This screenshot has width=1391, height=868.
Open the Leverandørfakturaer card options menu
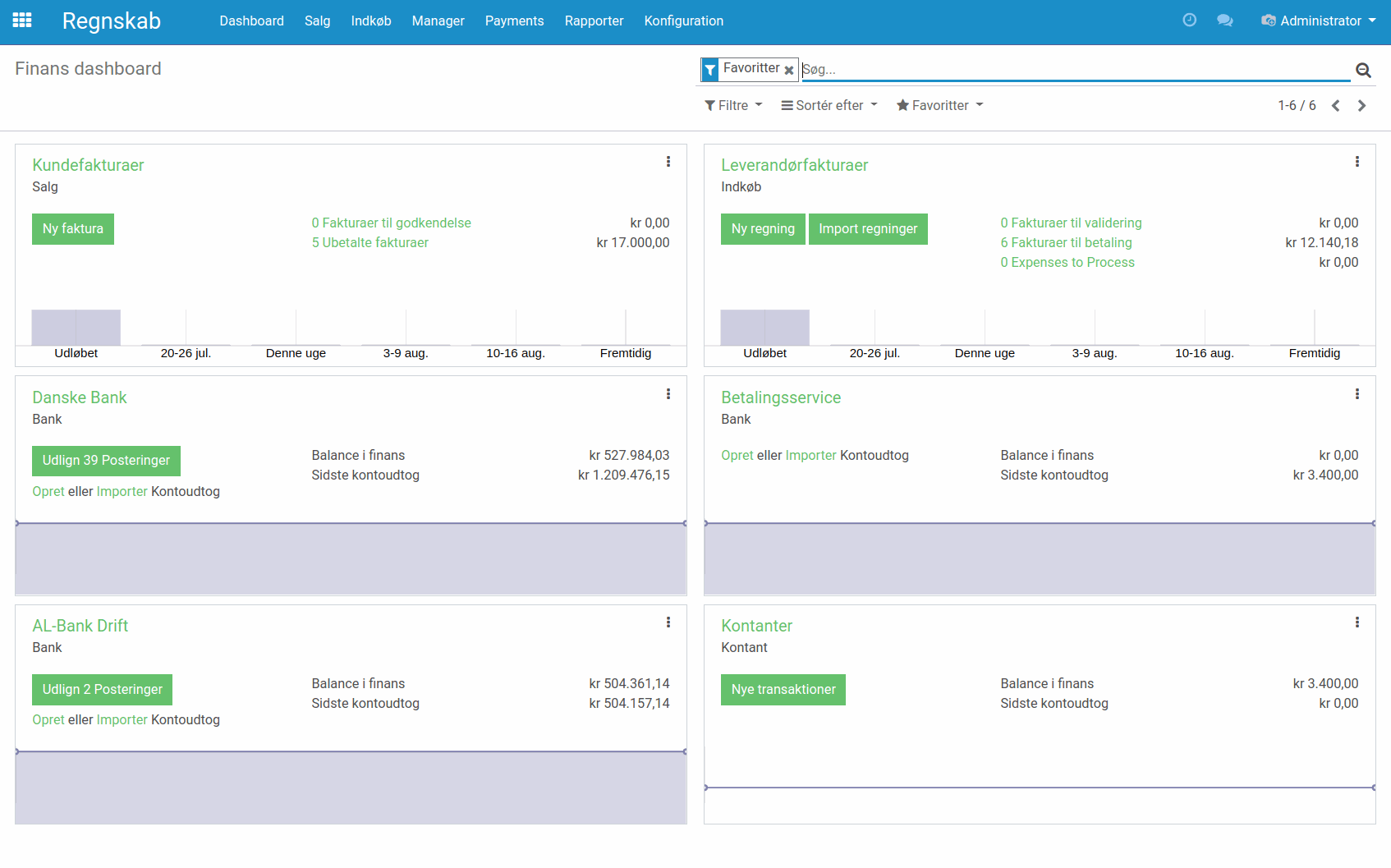1357,162
